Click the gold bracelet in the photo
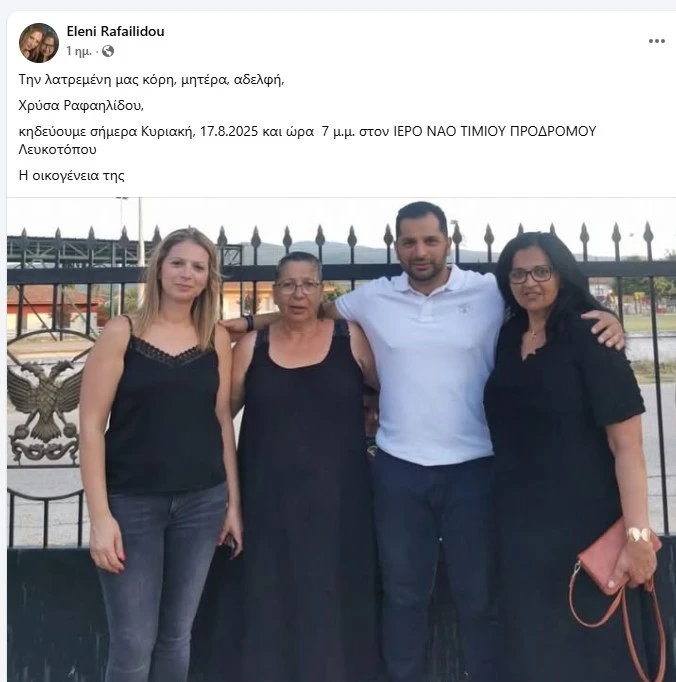This screenshot has width=676, height=682. tap(639, 535)
